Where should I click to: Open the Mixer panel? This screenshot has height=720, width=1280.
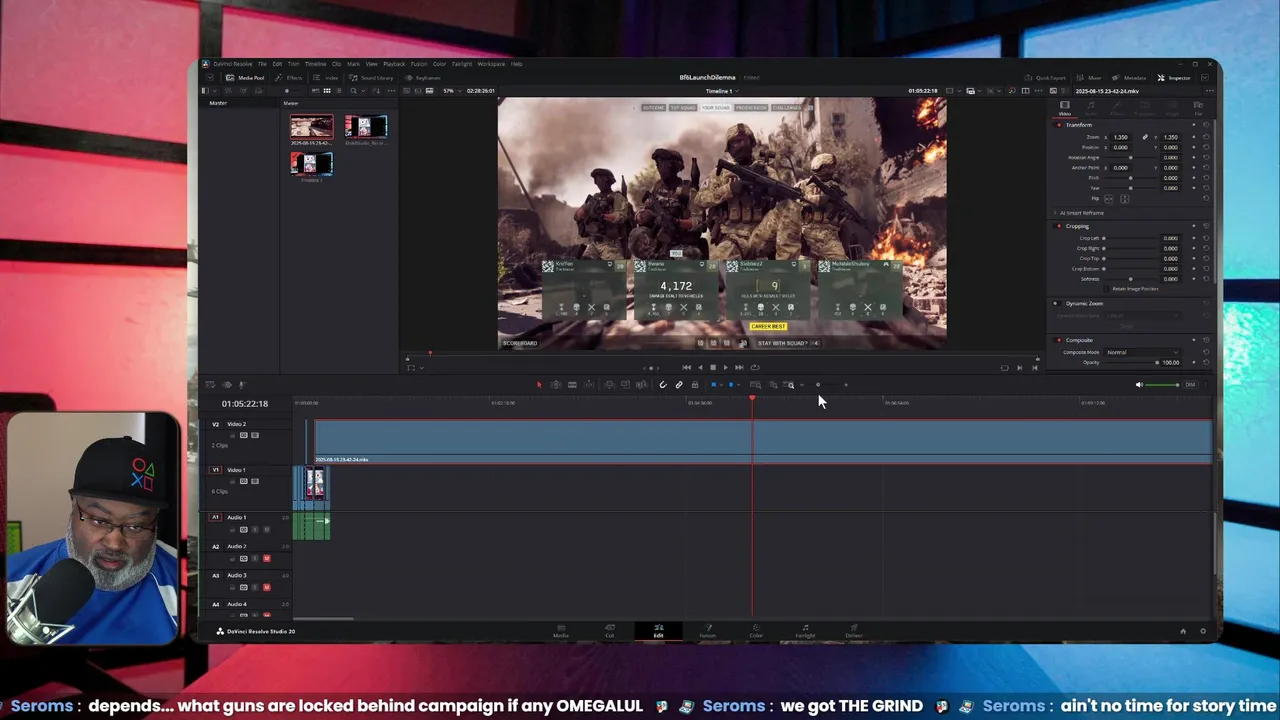1090,78
